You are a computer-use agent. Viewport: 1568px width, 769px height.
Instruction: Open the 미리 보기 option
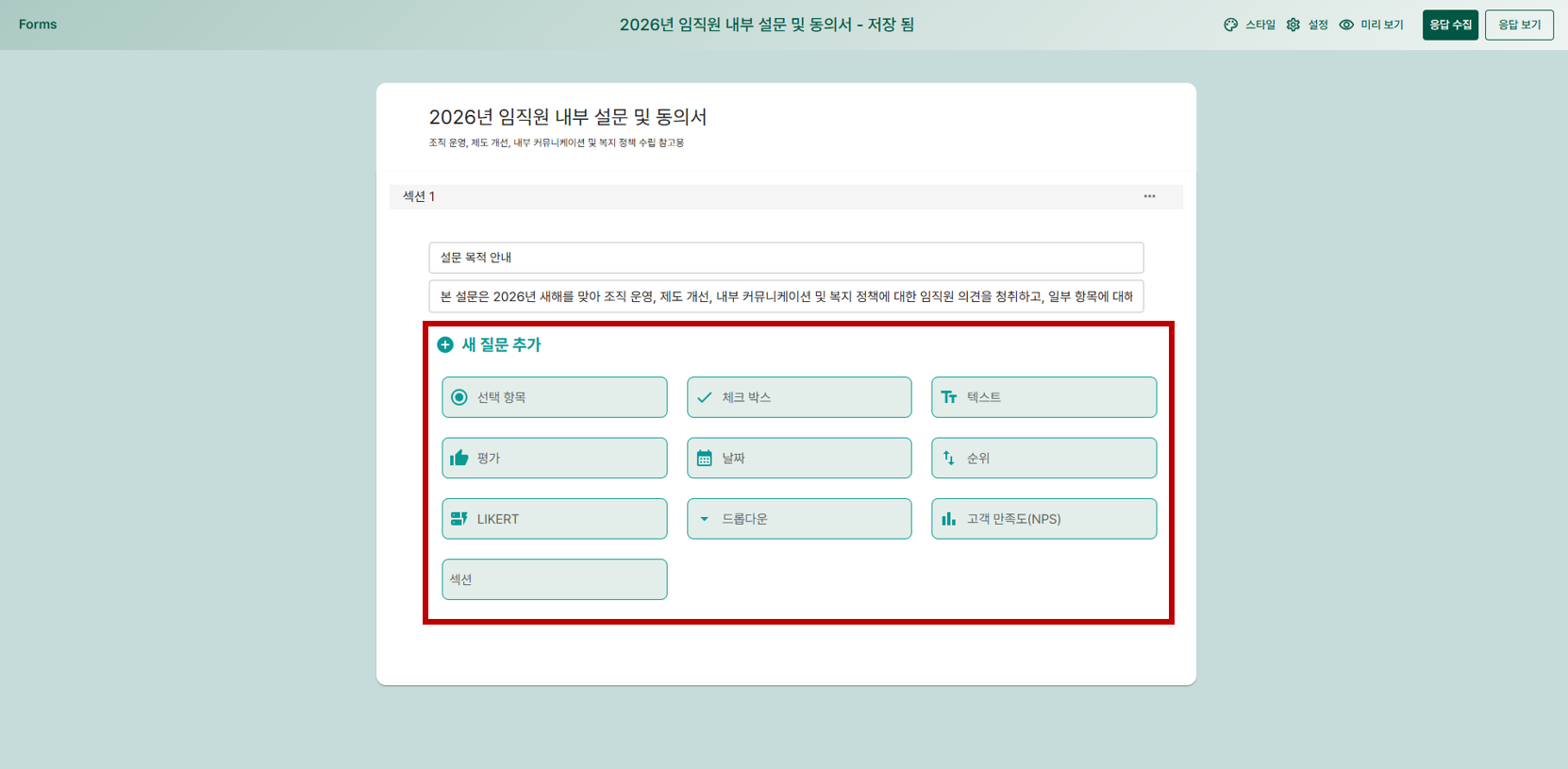(x=1372, y=25)
